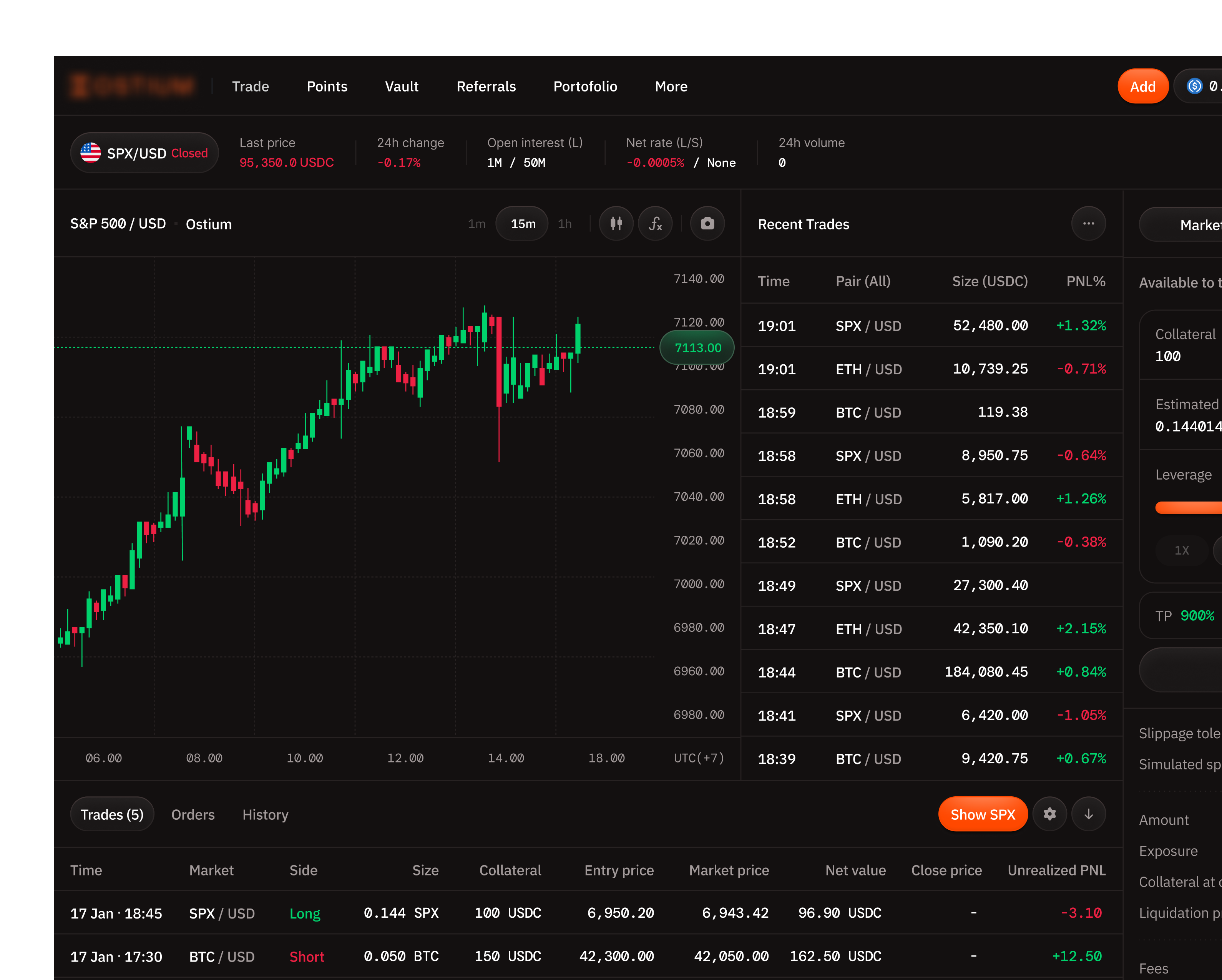Expand the More menu
Viewport: 1222px width, 980px height.
(671, 86)
